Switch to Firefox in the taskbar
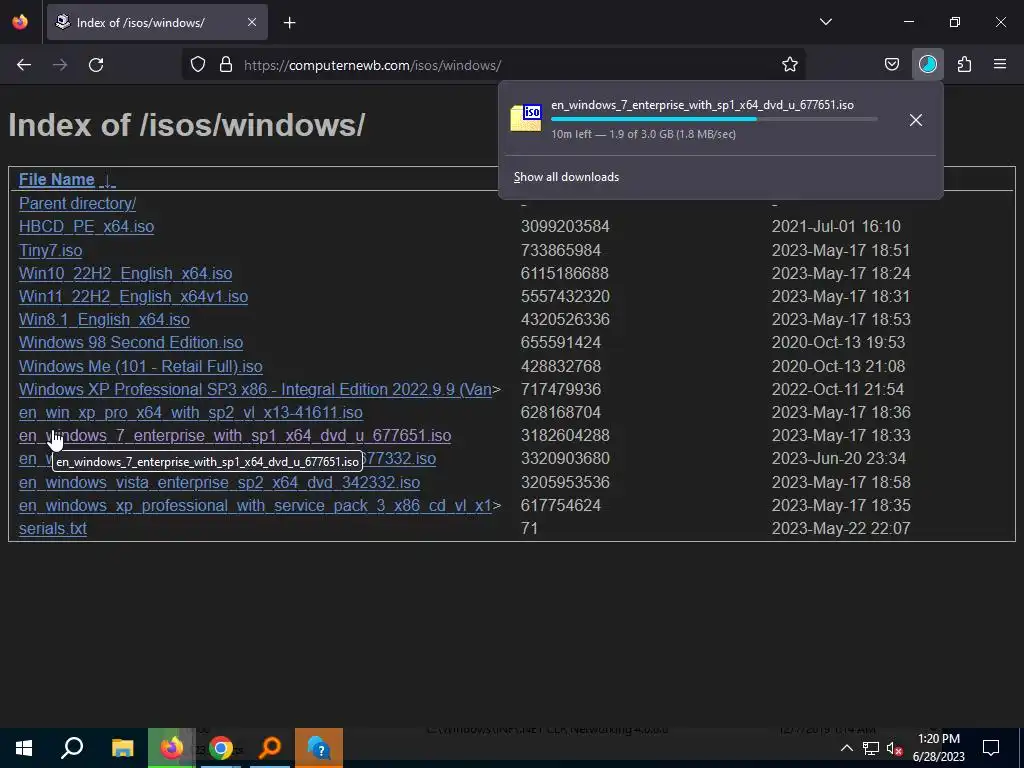Screen dimensions: 1024x768 pos(172,748)
